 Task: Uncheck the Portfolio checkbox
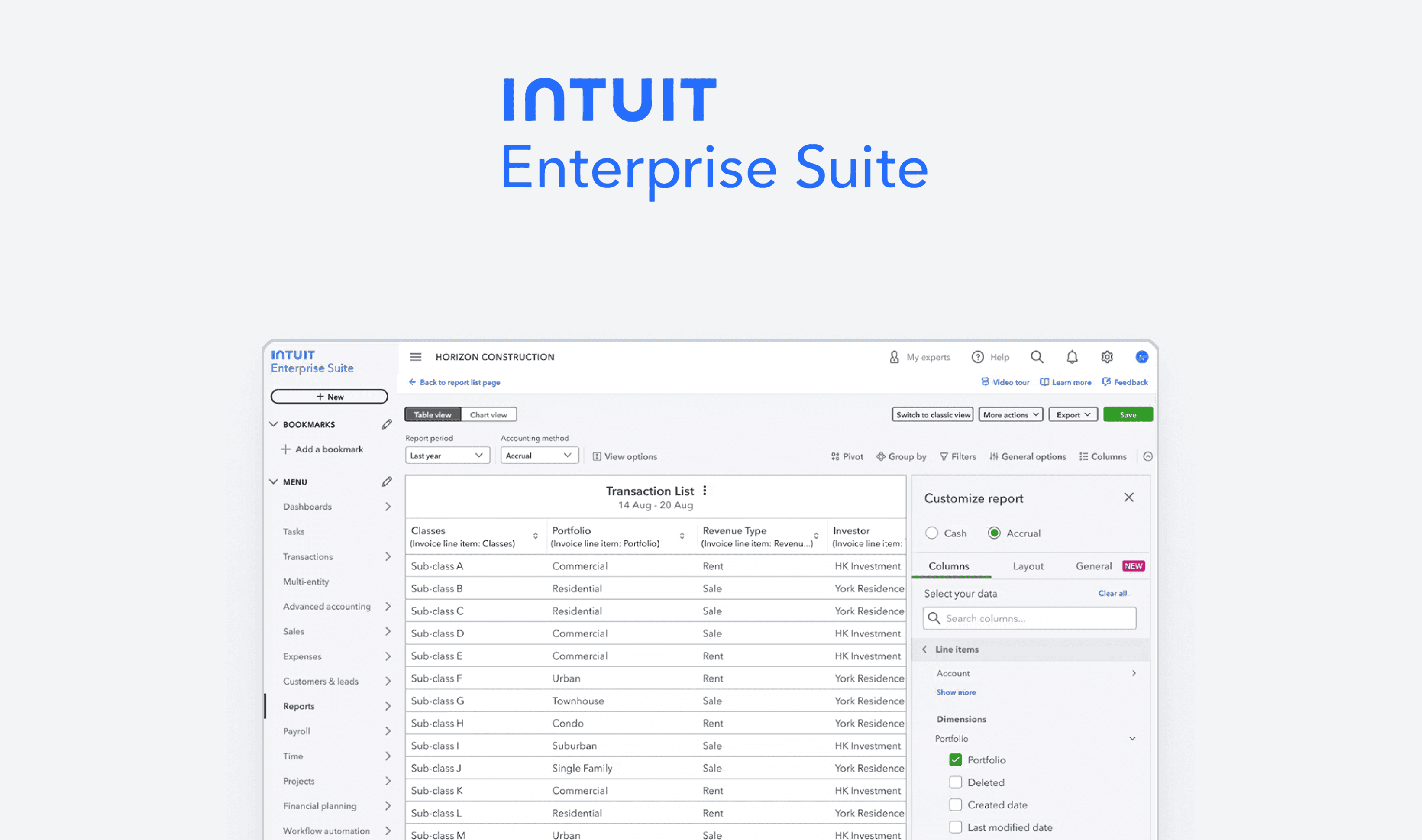click(x=955, y=759)
